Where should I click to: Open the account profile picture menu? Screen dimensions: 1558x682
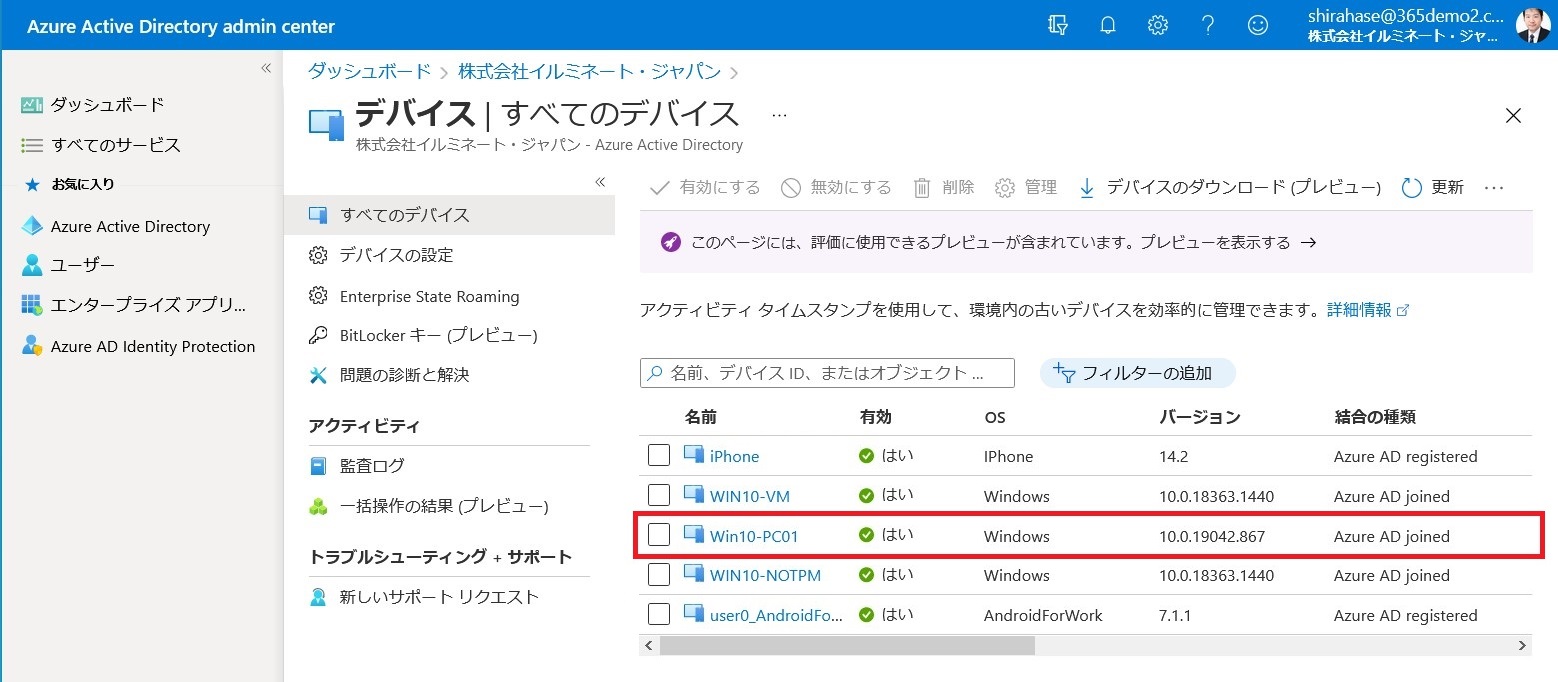point(1533,25)
